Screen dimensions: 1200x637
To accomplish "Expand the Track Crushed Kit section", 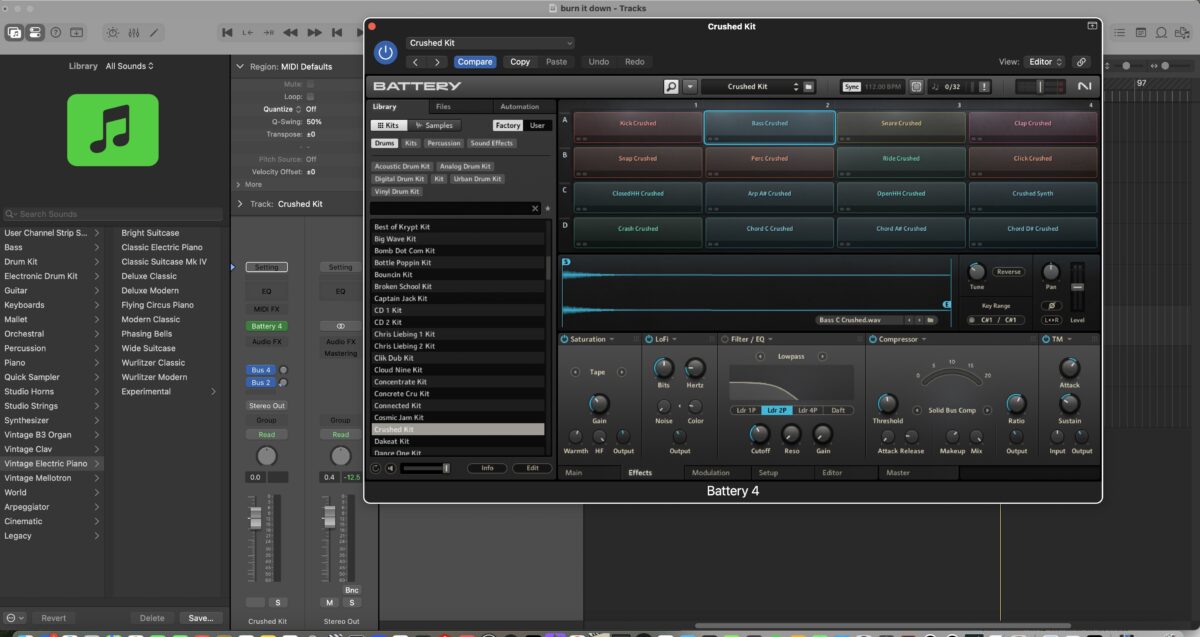I will [x=240, y=204].
